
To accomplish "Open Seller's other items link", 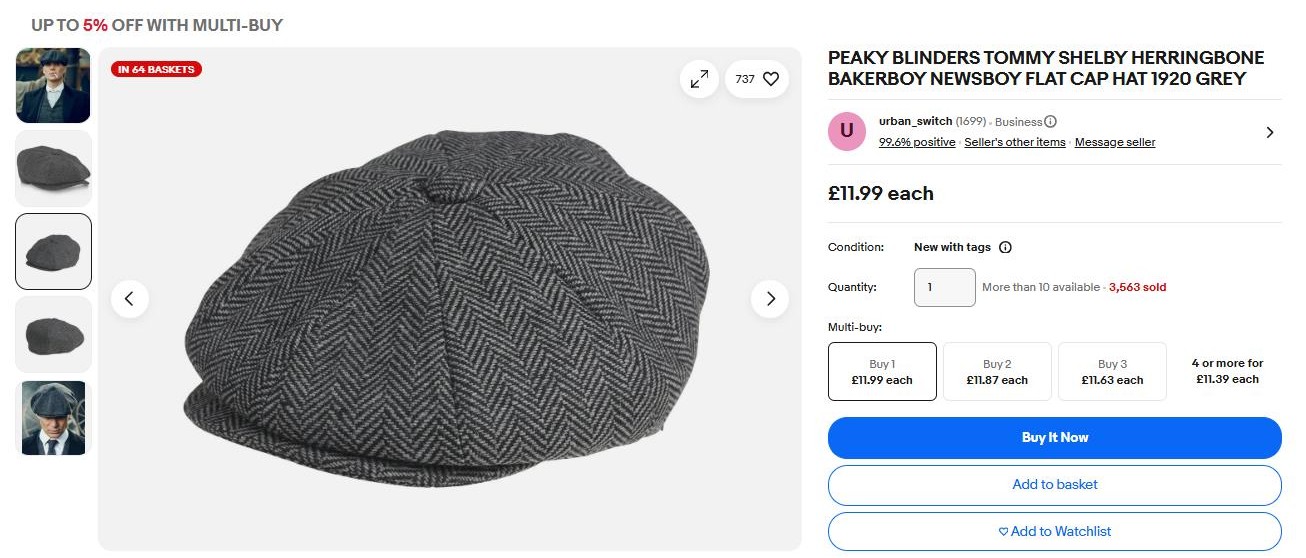I will pos(1014,142).
